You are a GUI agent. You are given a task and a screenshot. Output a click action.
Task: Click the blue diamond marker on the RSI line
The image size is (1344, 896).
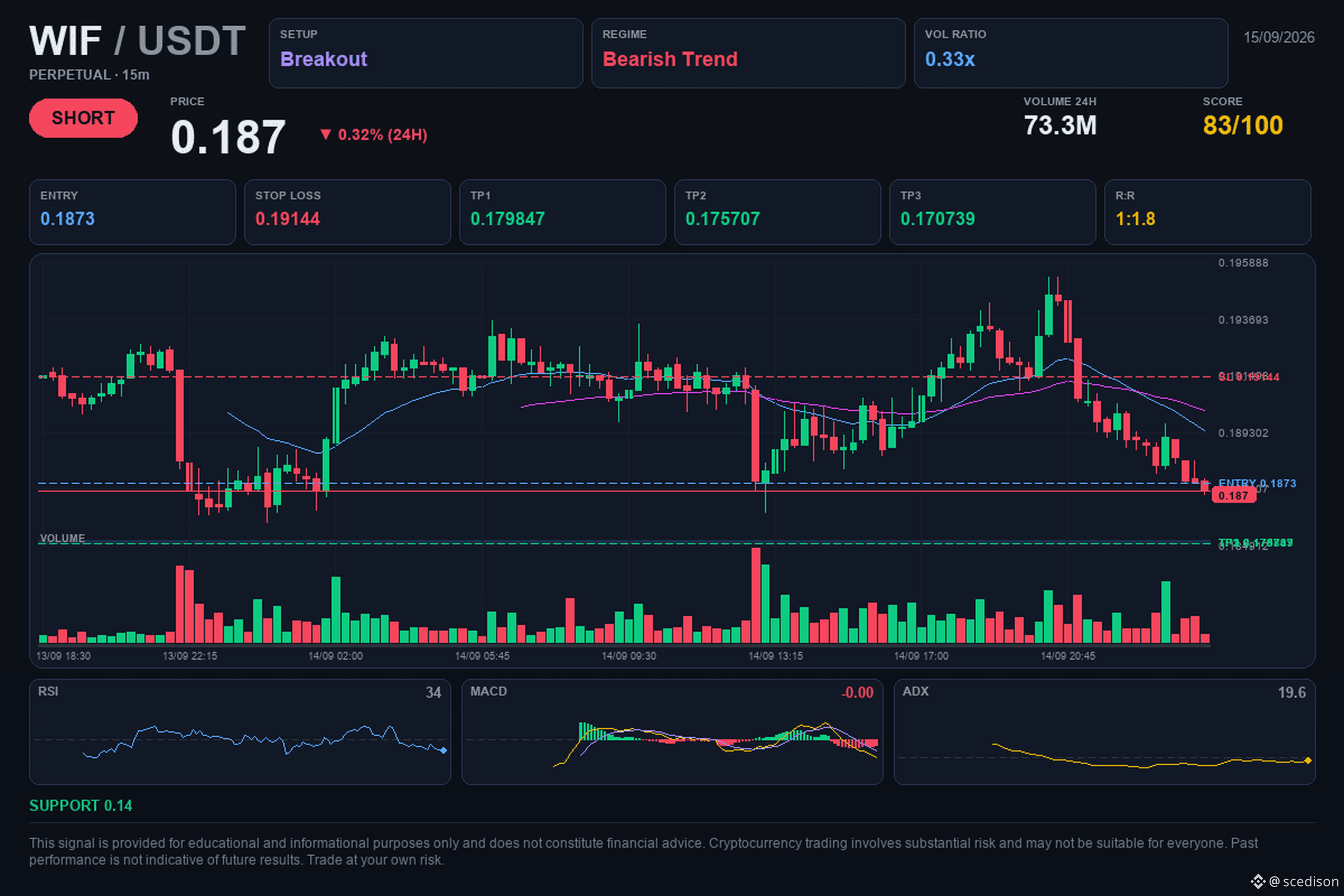click(444, 750)
